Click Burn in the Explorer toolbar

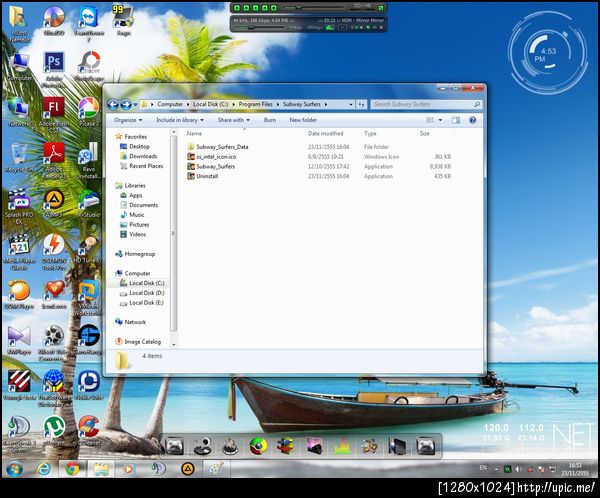click(x=270, y=120)
